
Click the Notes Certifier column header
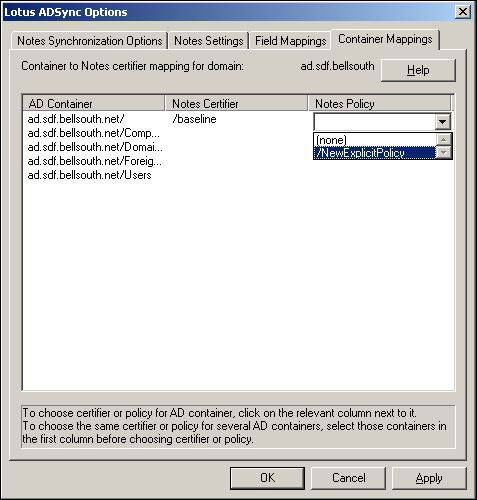pos(236,104)
